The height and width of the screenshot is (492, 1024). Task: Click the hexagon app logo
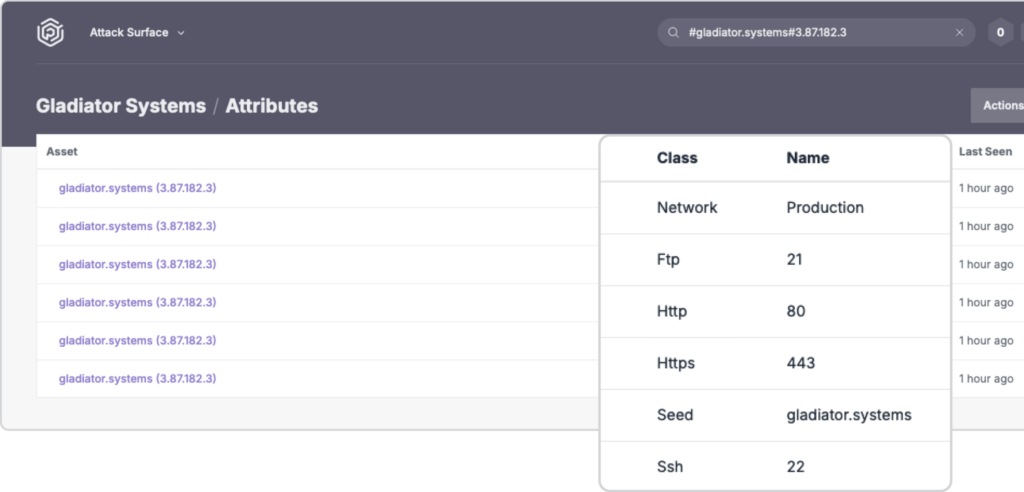pyautogui.click(x=50, y=33)
